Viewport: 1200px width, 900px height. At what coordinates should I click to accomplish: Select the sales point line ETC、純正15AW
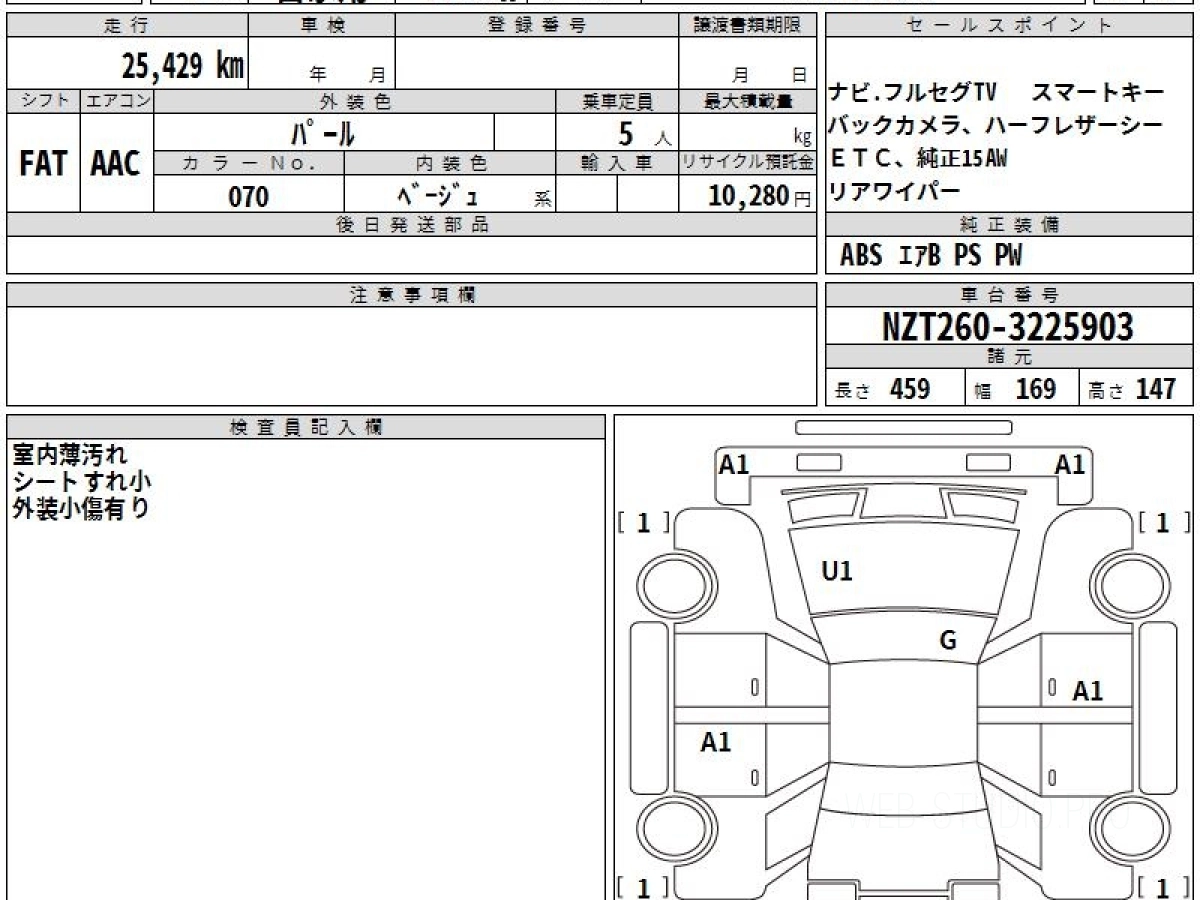(x=919, y=158)
